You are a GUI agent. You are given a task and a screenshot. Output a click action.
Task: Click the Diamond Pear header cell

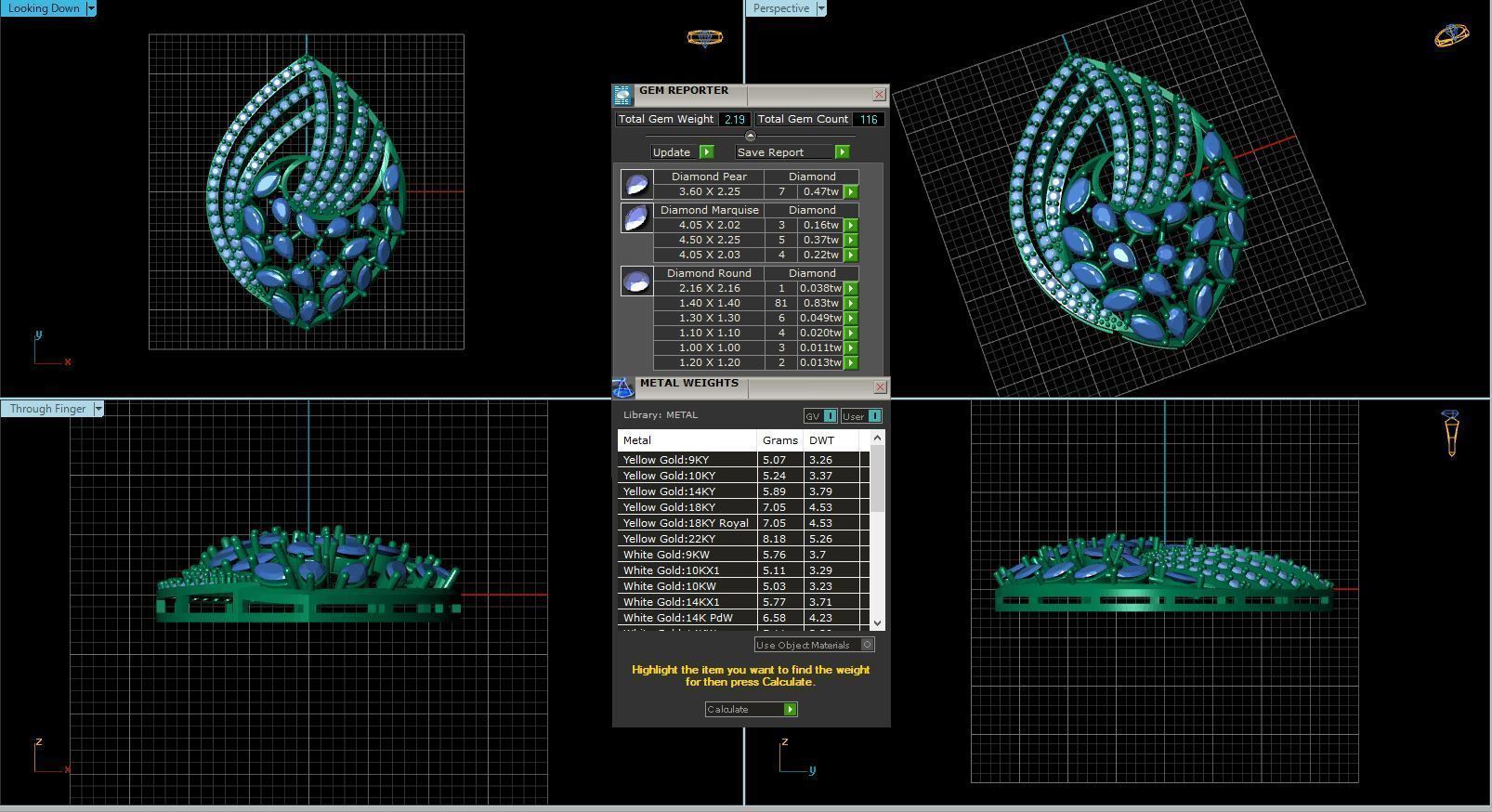pyautogui.click(x=709, y=177)
